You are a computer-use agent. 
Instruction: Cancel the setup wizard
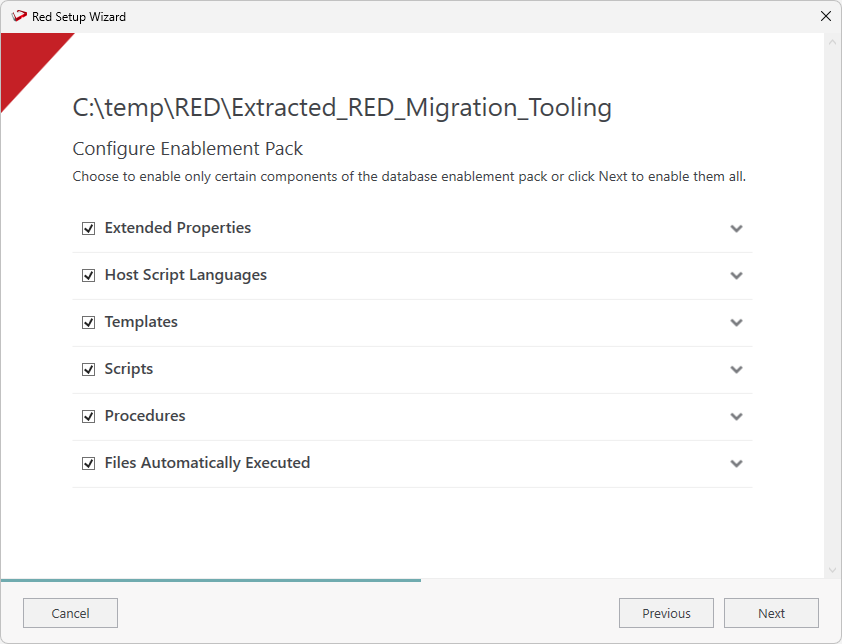click(70, 613)
